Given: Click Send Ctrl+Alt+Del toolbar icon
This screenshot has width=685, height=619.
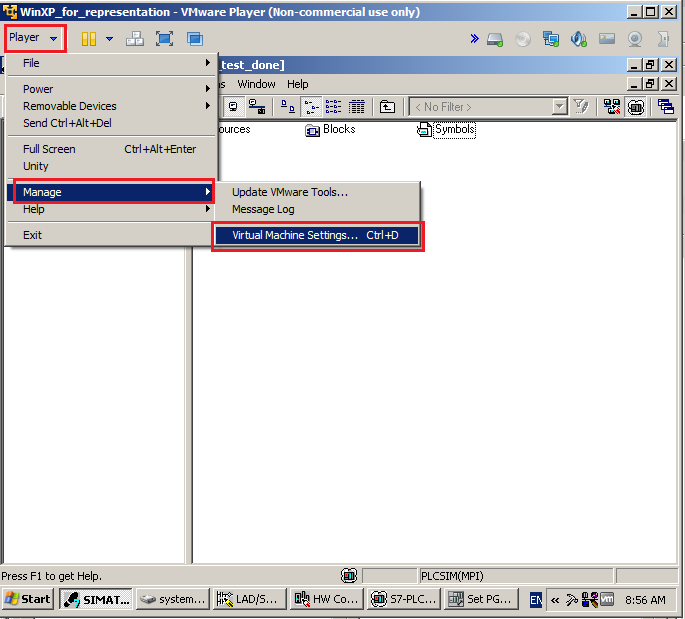Looking at the screenshot, I should [x=135, y=39].
